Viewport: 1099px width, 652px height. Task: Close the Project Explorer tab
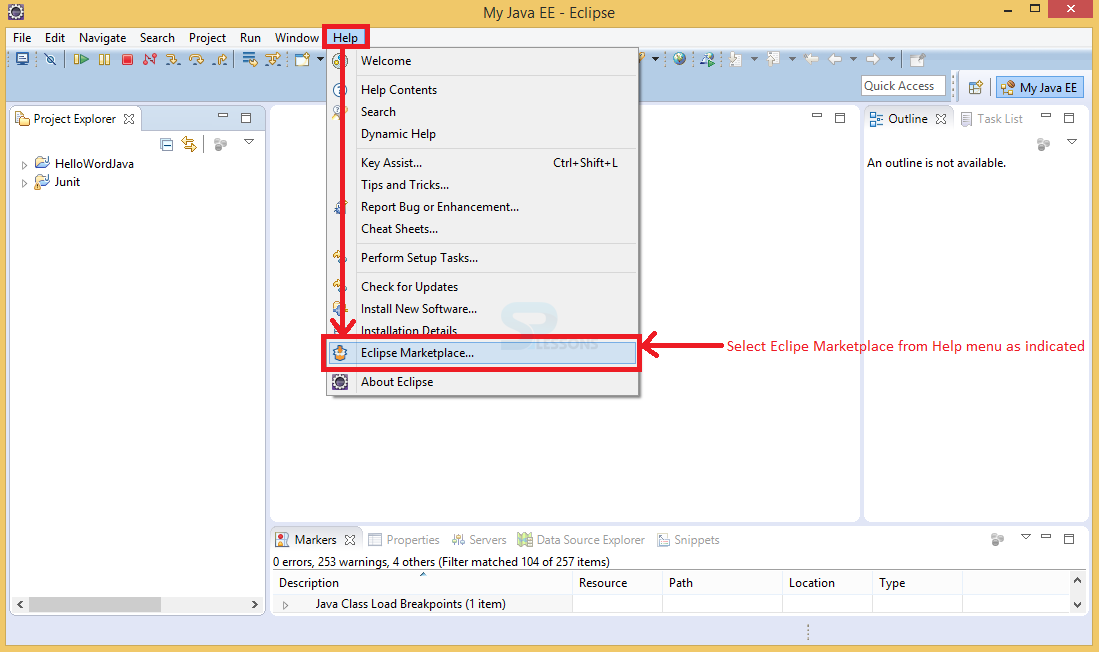coord(129,119)
